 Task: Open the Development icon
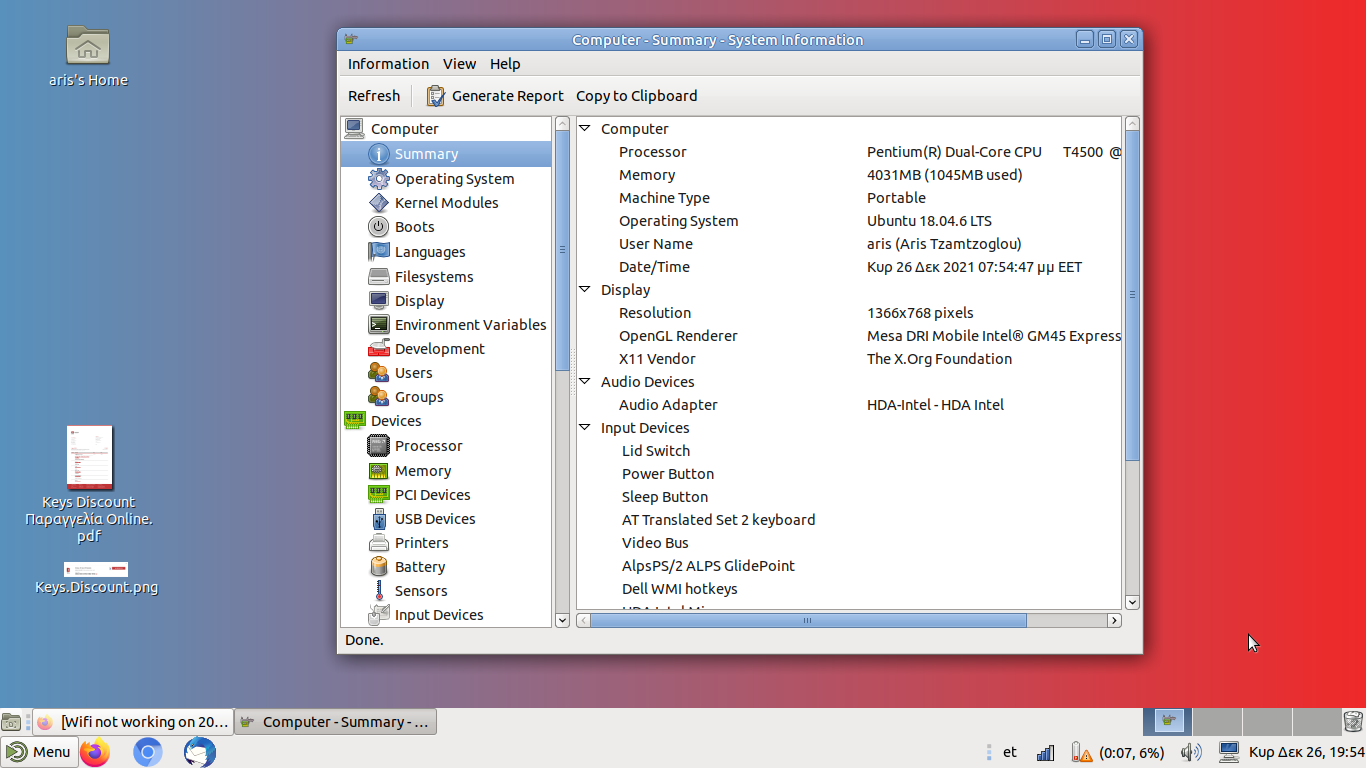379,349
